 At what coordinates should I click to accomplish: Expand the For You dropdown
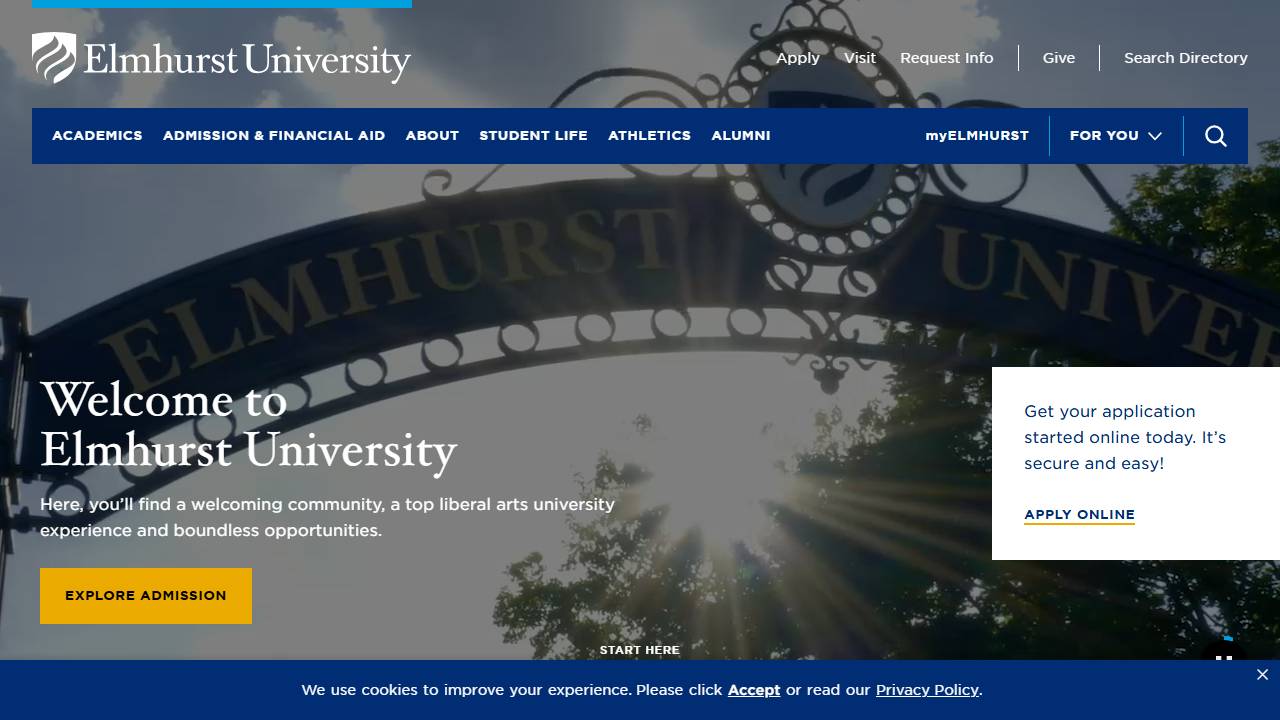tap(1115, 136)
